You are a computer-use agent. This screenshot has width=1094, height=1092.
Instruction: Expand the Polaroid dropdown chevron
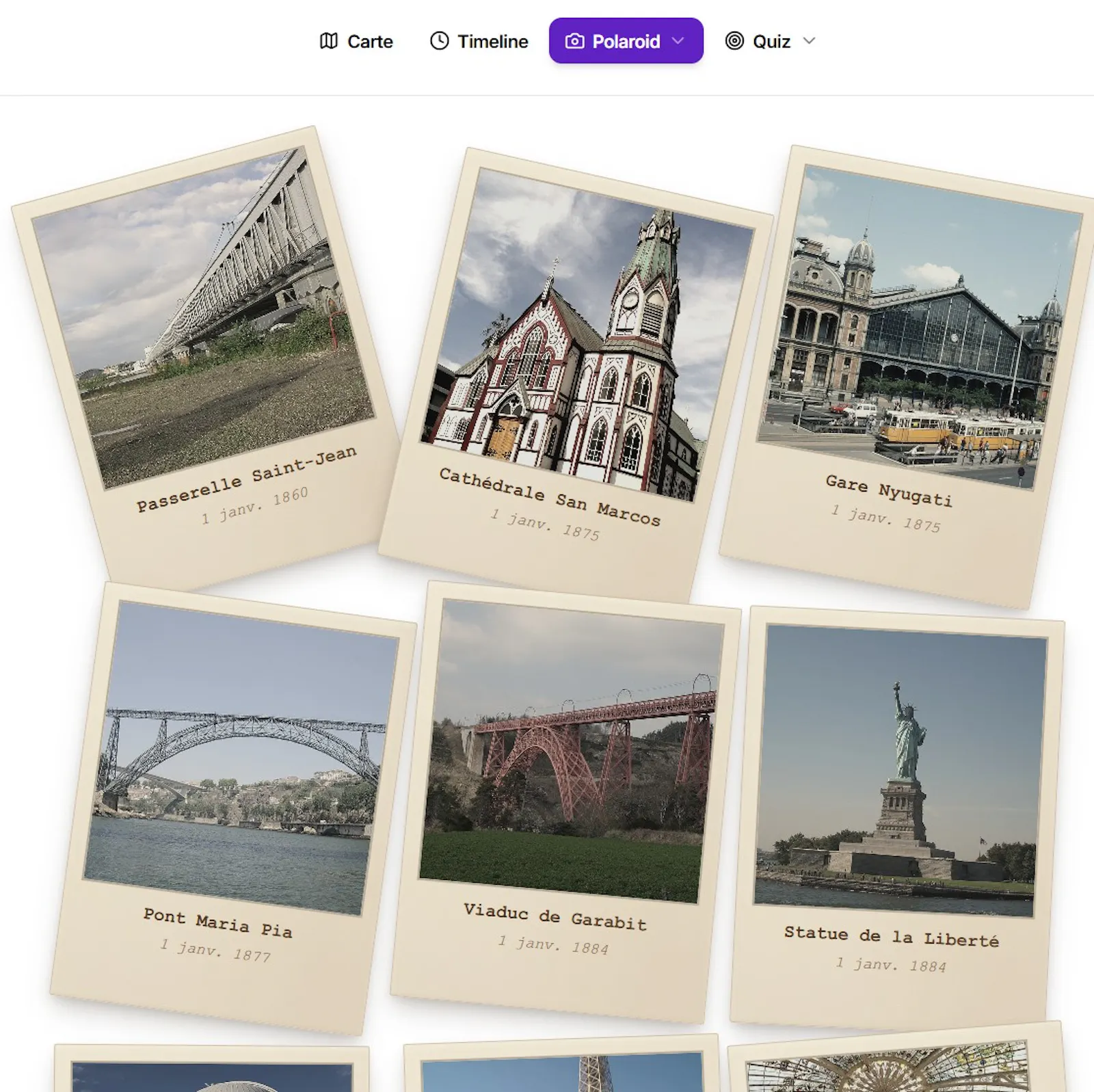(x=678, y=41)
